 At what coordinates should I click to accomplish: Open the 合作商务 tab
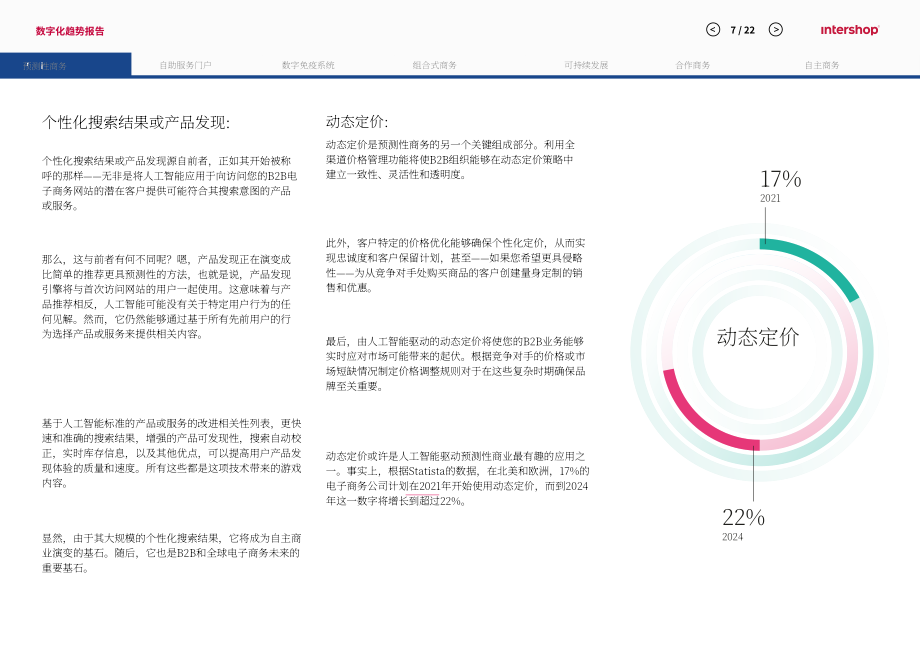pyautogui.click(x=693, y=65)
